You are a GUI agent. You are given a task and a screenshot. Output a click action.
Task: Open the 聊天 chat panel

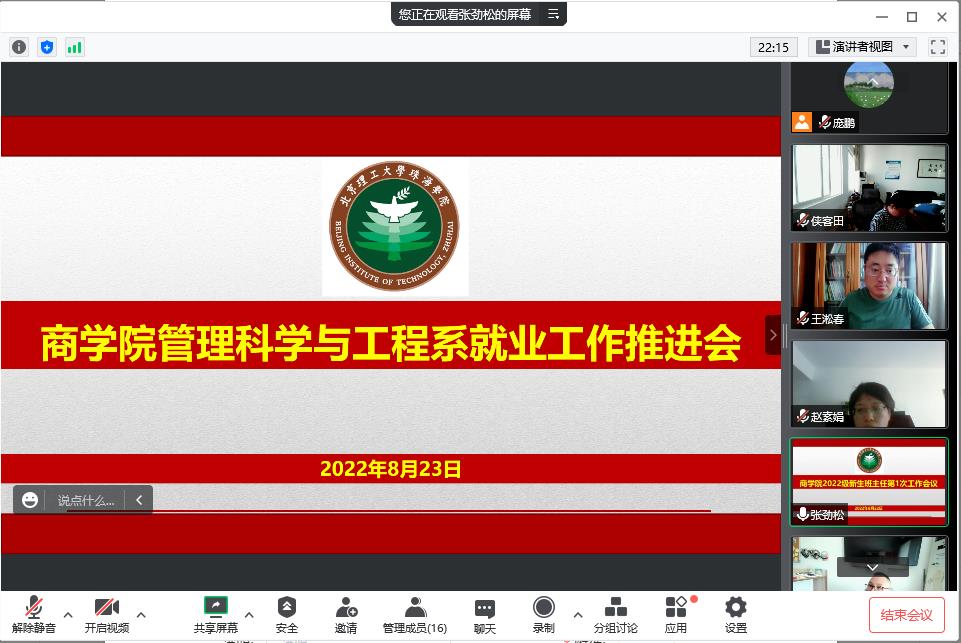[485, 615]
